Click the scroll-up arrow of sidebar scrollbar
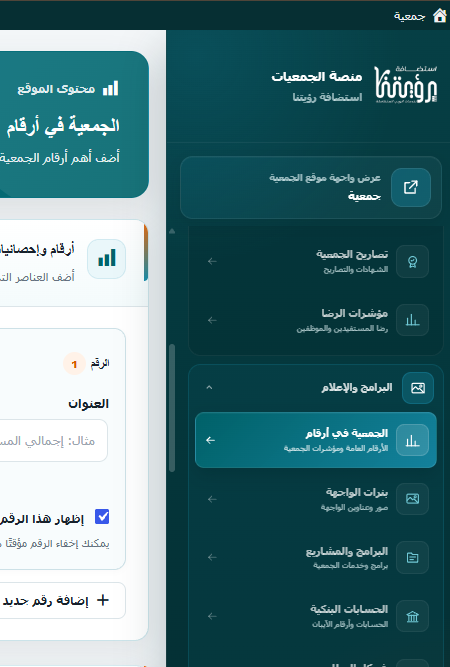The image size is (450, 667). tap(172, 231)
